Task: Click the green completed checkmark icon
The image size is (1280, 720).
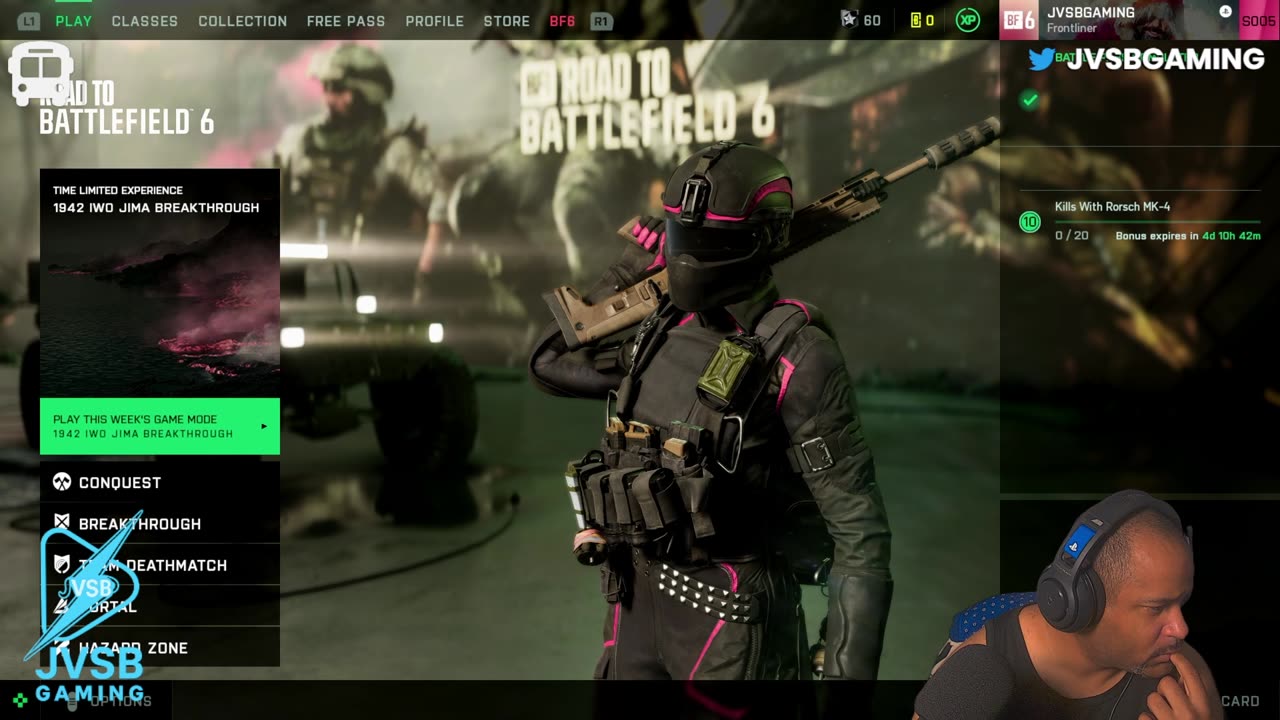Action: [1030, 100]
